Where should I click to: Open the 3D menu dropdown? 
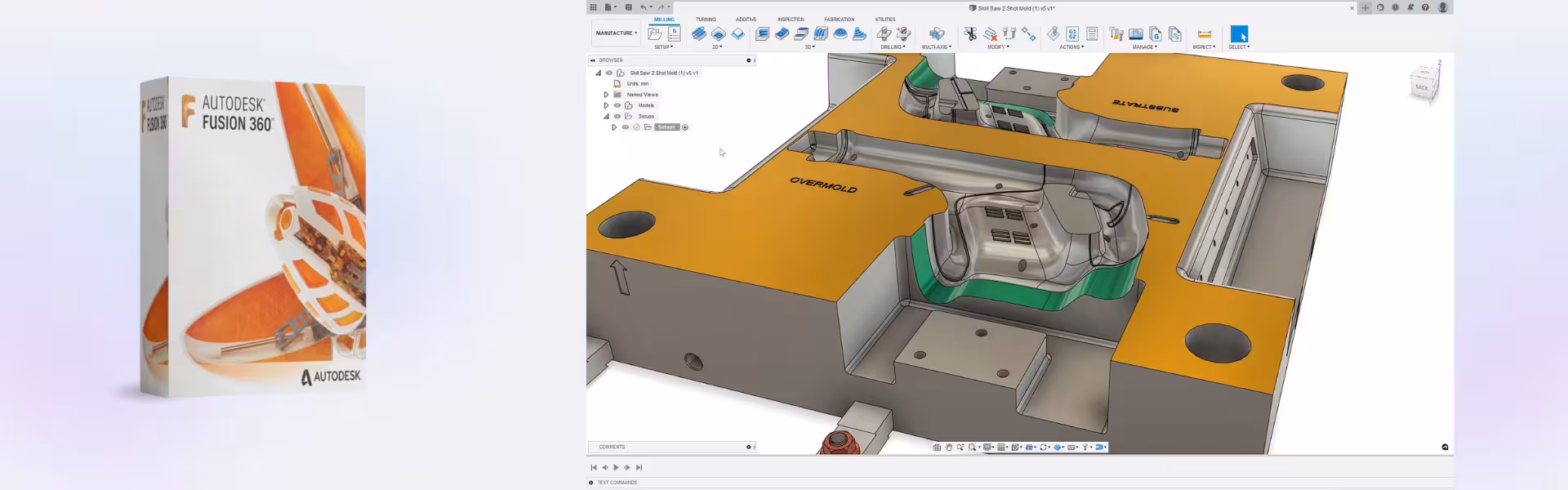(x=809, y=47)
